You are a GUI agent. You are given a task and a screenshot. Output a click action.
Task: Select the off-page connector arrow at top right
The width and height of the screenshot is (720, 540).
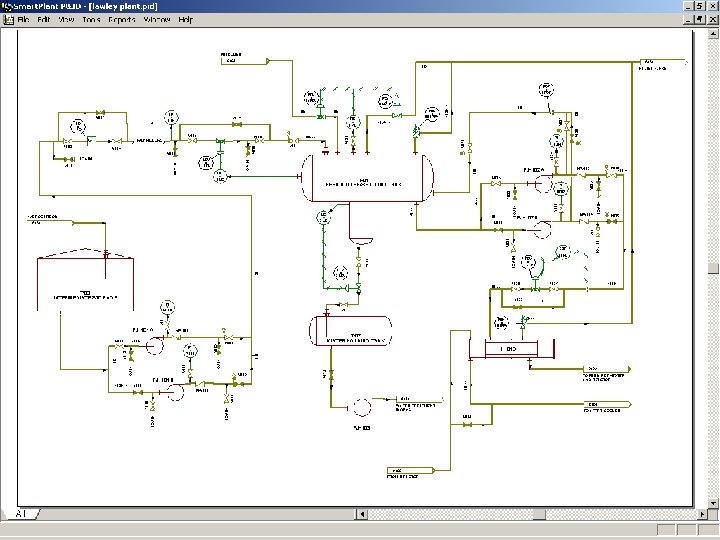click(x=664, y=62)
